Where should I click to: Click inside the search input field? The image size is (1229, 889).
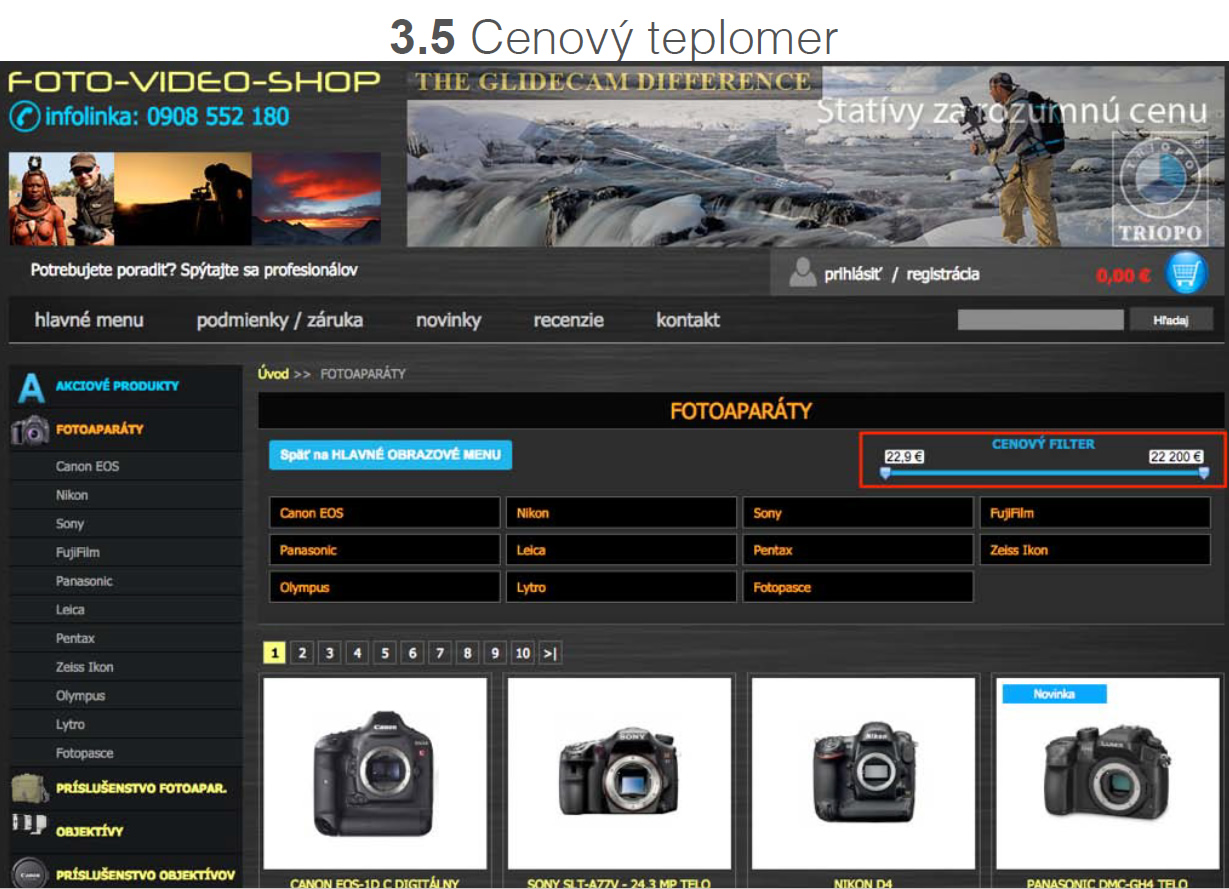[1040, 320]
